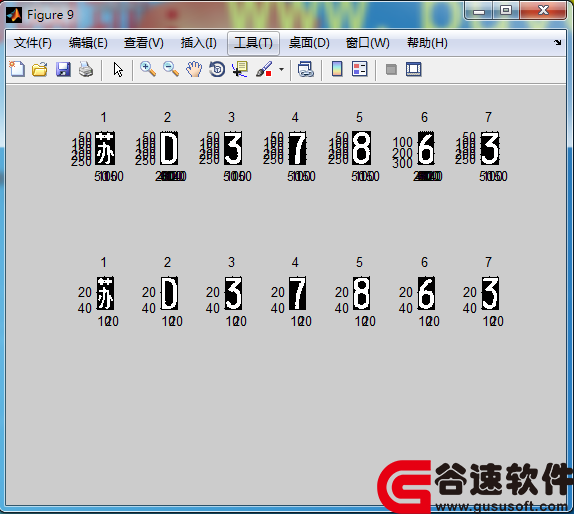Print the figure with the printer icon
The height and width of the screenshot is (514, 574).
point(86,69)
